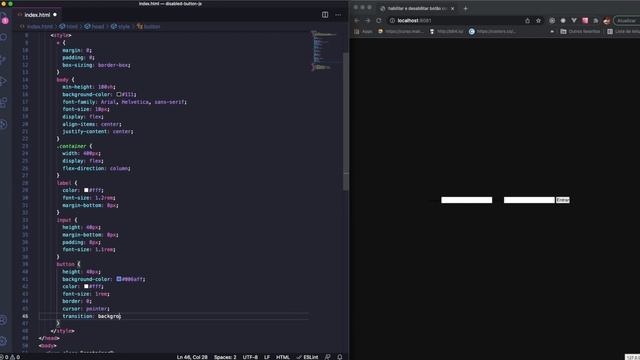This screenshot has height=360, width=640.
Task: Focus the second white input beside Enviar
Action: coord(529,200)
